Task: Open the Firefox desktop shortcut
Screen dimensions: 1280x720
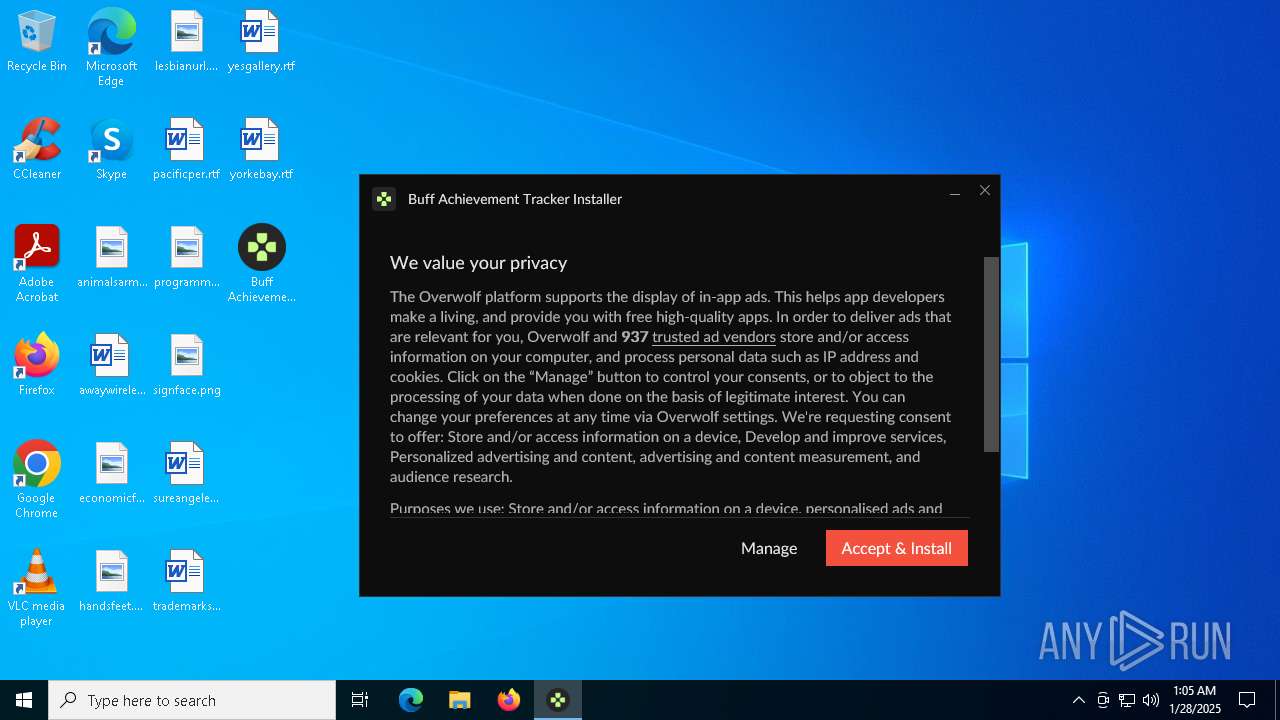Action: pos(37,366)
